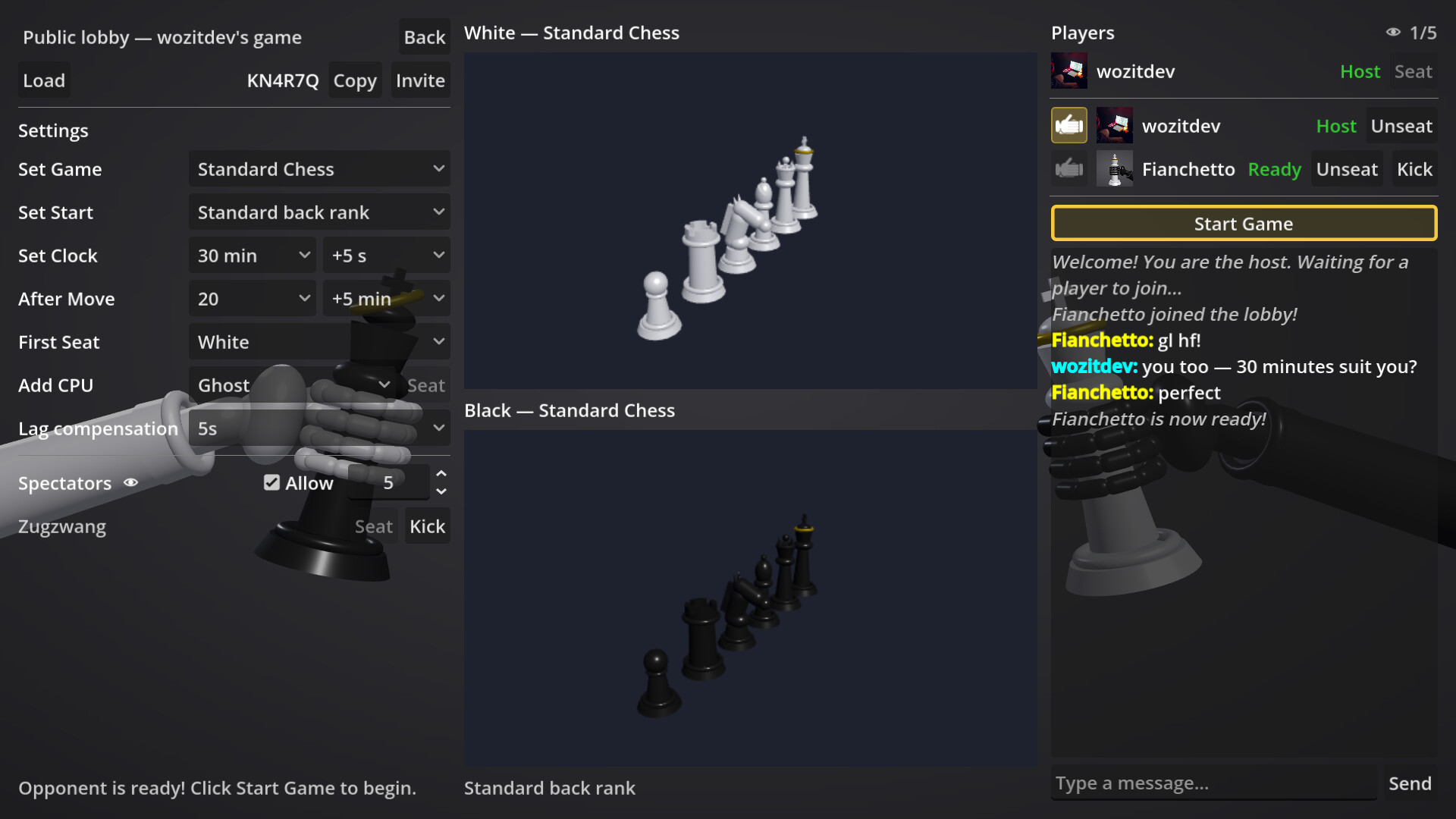
Task: Click Fianchetto's seat camera icon
Action: (x=1069, y=169)
